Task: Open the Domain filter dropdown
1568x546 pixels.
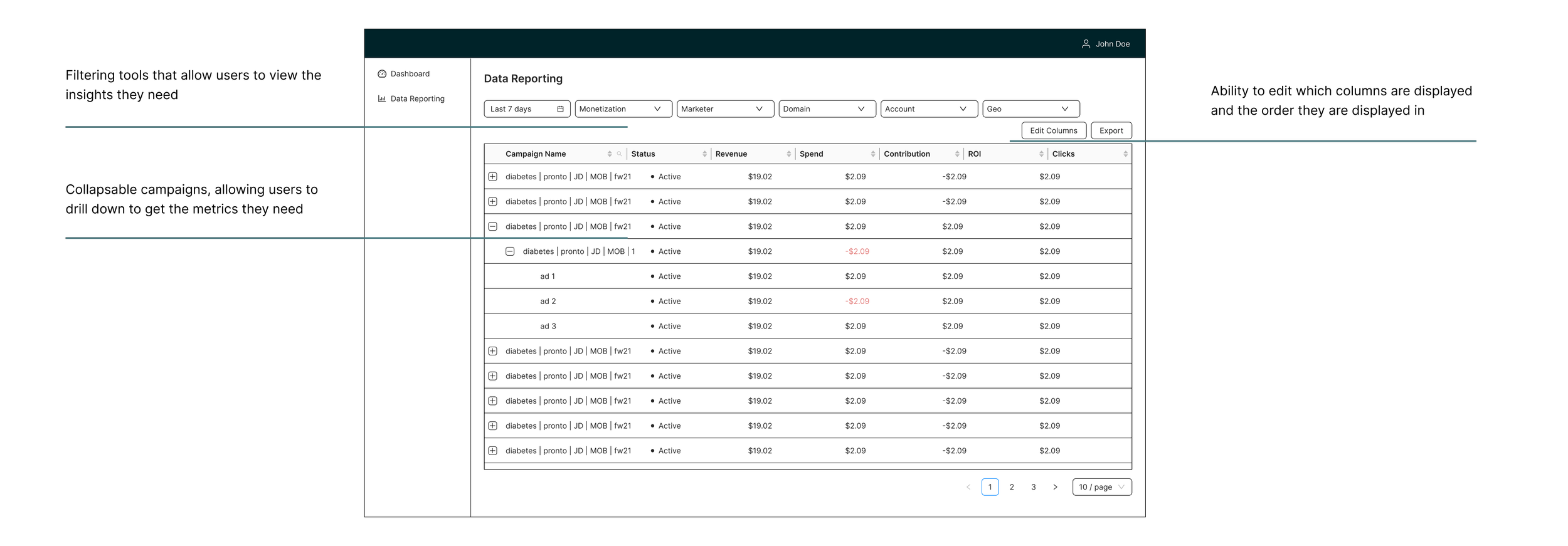Action: coord(827,109)
